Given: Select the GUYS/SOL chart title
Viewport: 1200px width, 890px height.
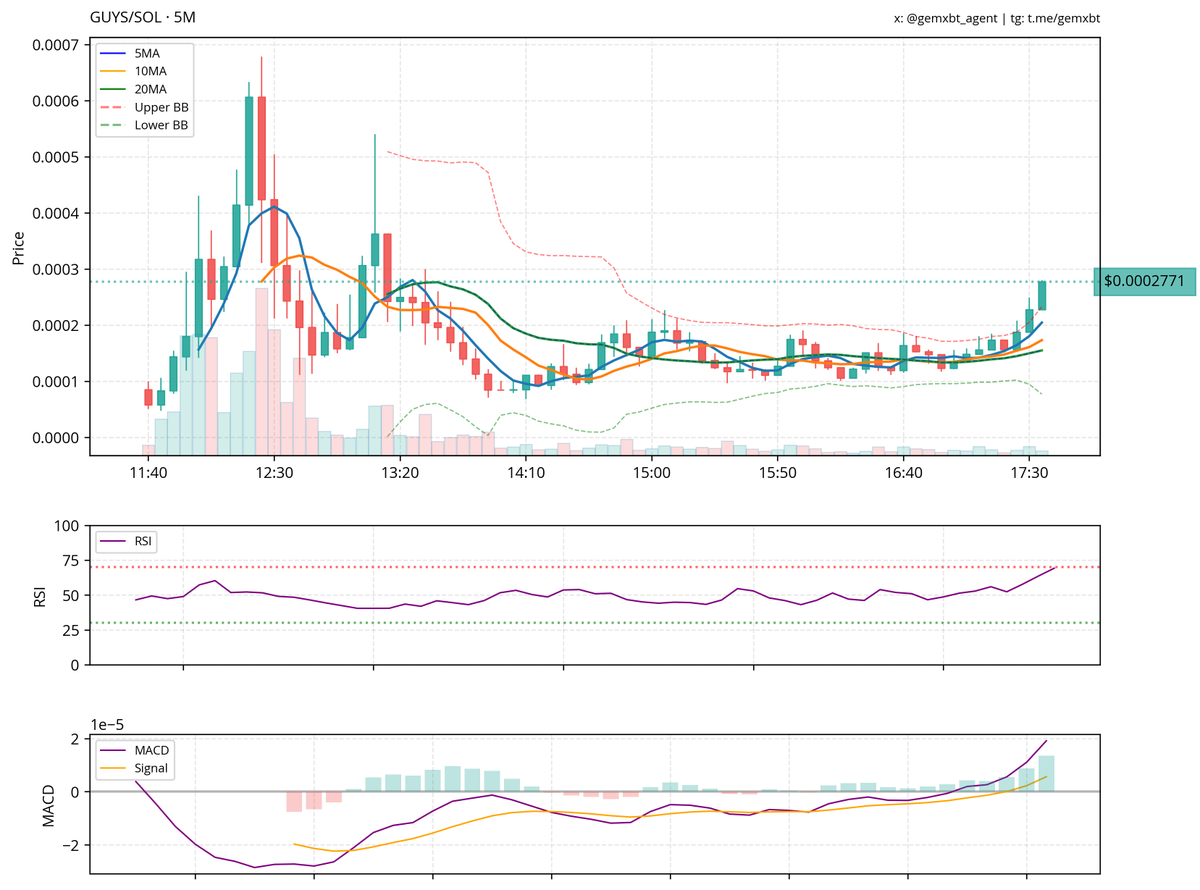Looking at the screenshot, I should 127,17.
